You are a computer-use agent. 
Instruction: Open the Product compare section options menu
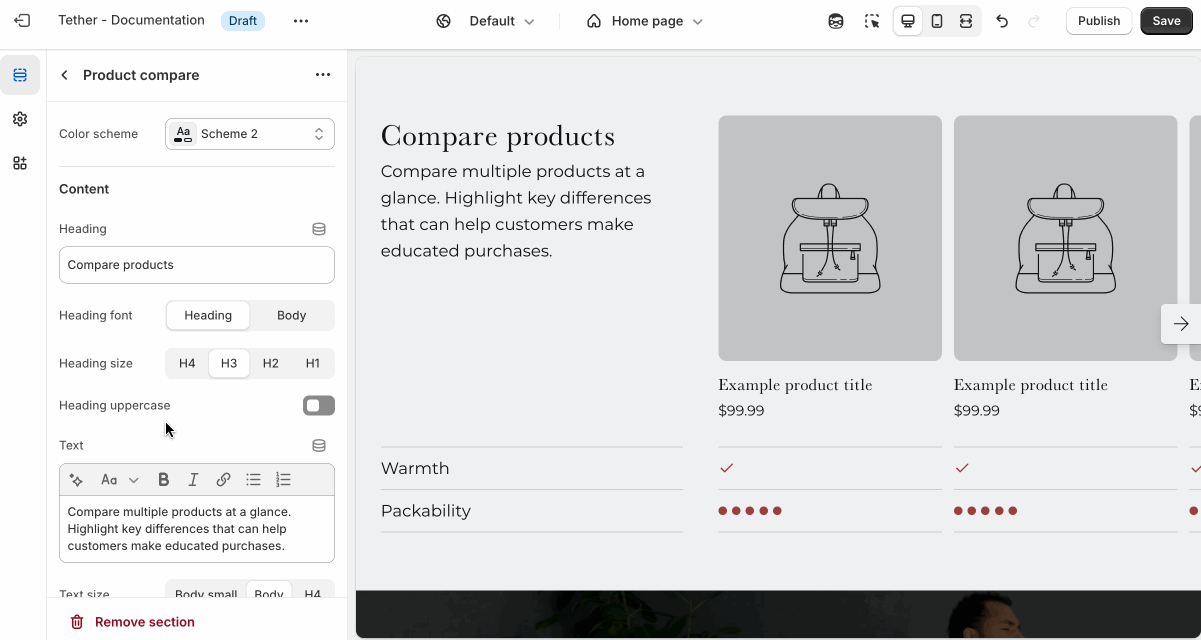tap(322, 75)
